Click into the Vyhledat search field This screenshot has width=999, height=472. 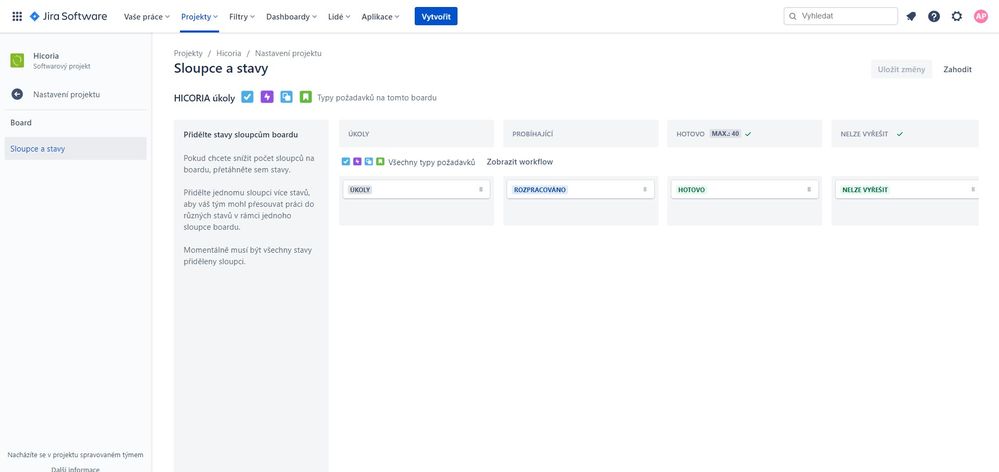[x=840, y=17]
